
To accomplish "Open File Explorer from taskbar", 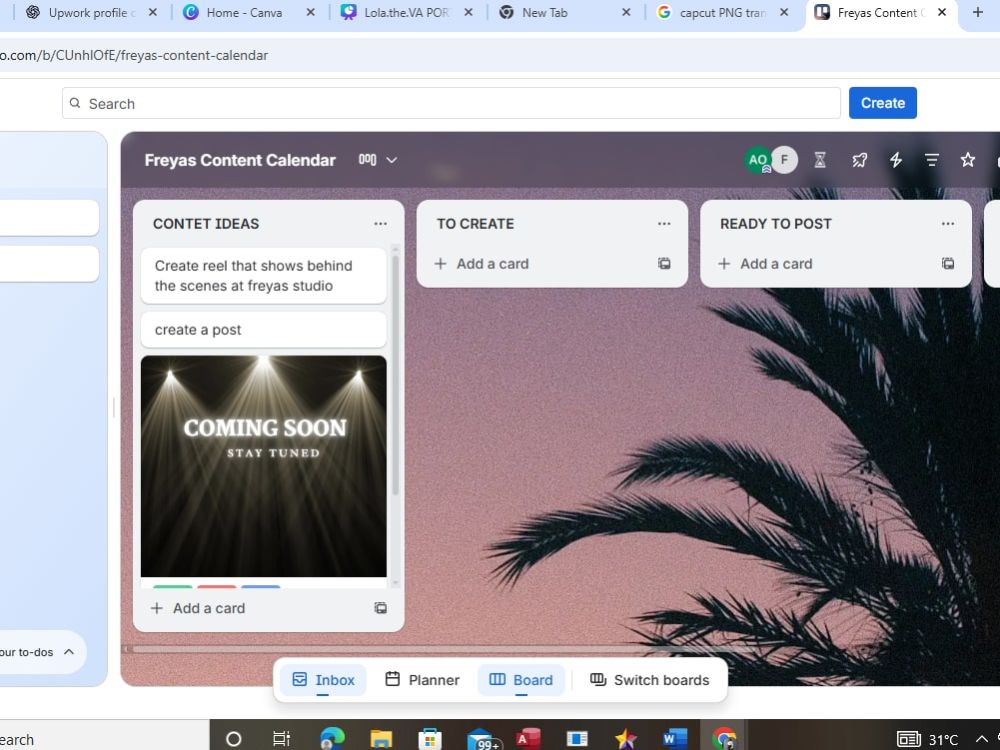I will point(381,739).
